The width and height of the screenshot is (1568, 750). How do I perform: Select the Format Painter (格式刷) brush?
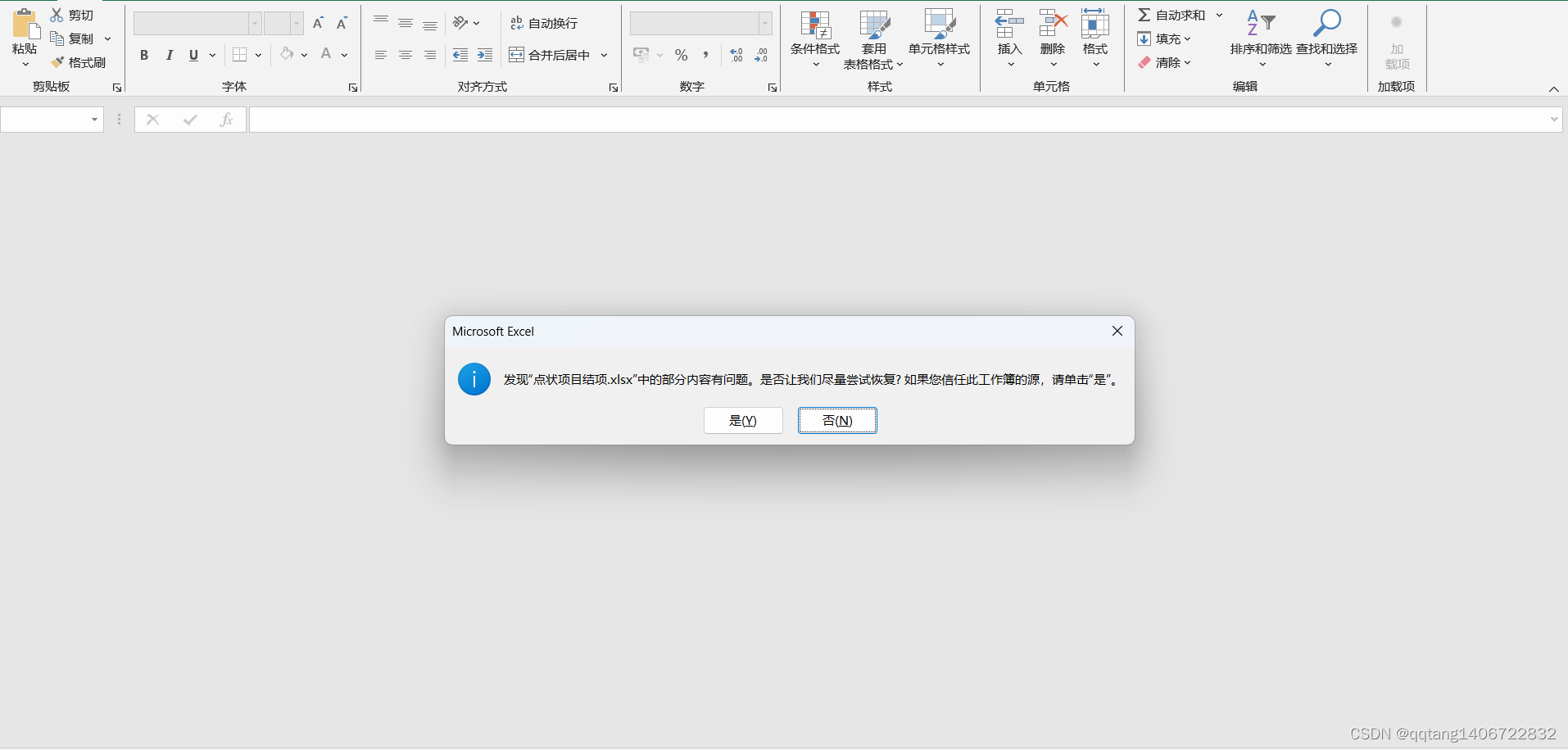[57, 62]
